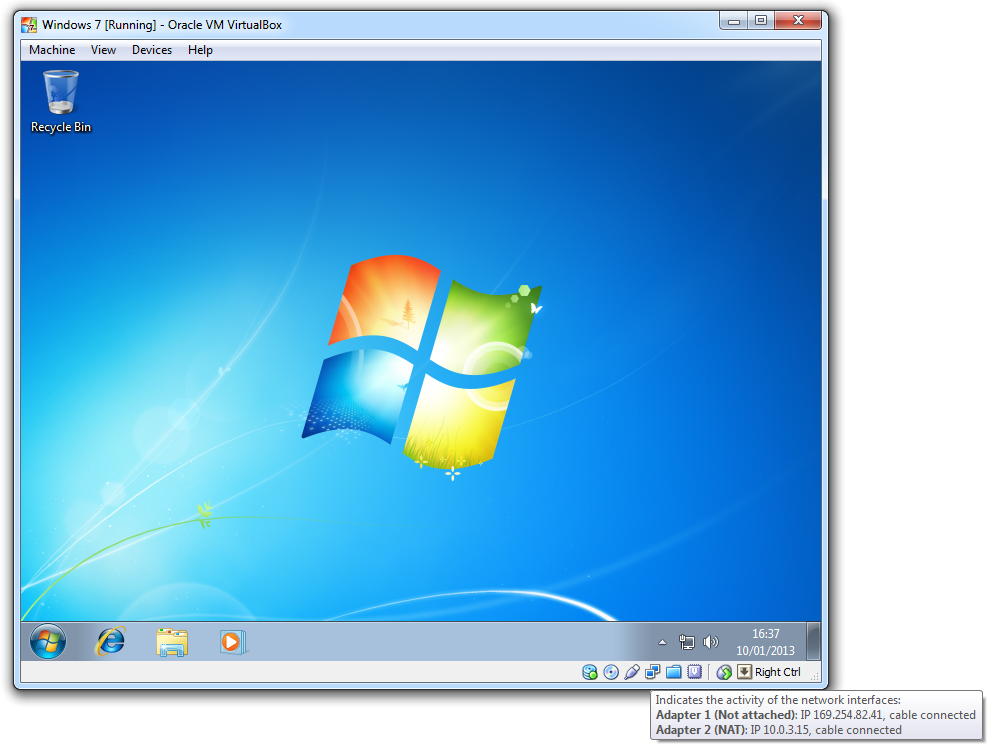This screenshot has width=988, height=745.
Task: Open the Devices menu
Action: [x=152, y=50]
